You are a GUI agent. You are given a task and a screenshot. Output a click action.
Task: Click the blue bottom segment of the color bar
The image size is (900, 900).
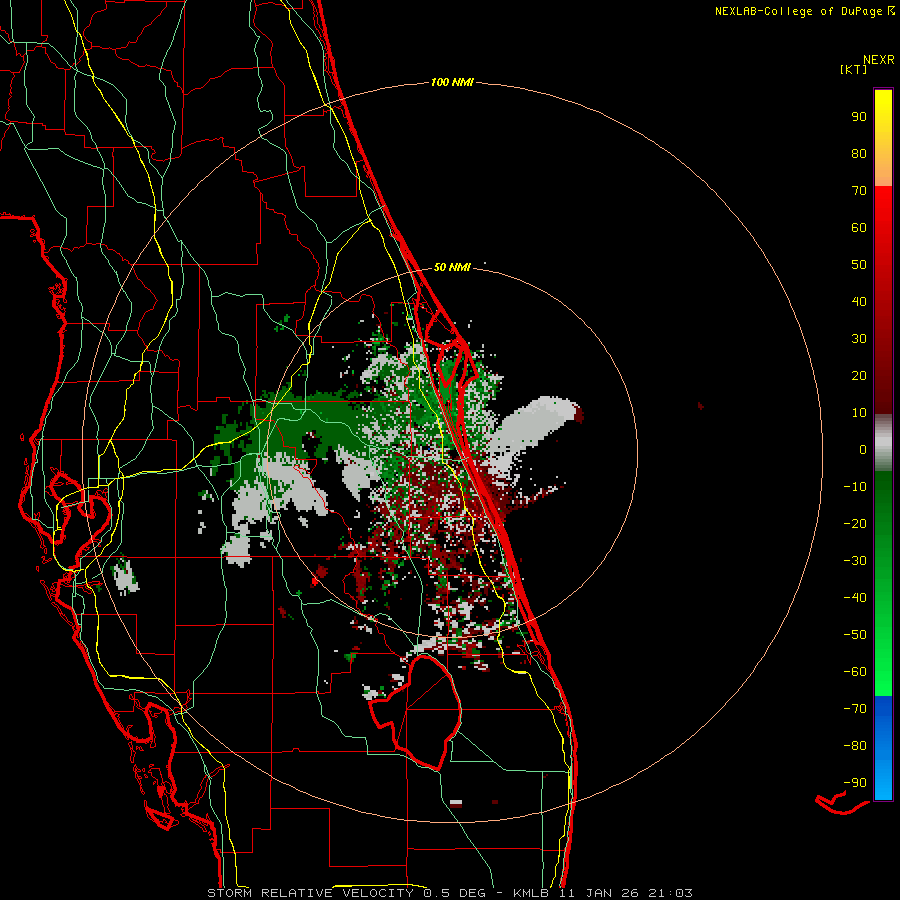point(883,748)
